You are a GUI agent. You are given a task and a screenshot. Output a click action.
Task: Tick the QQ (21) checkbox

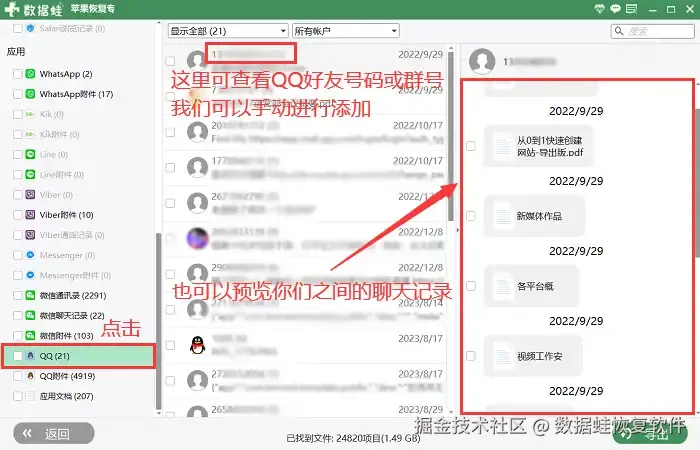pyautogui.click(x=18, y=356)
